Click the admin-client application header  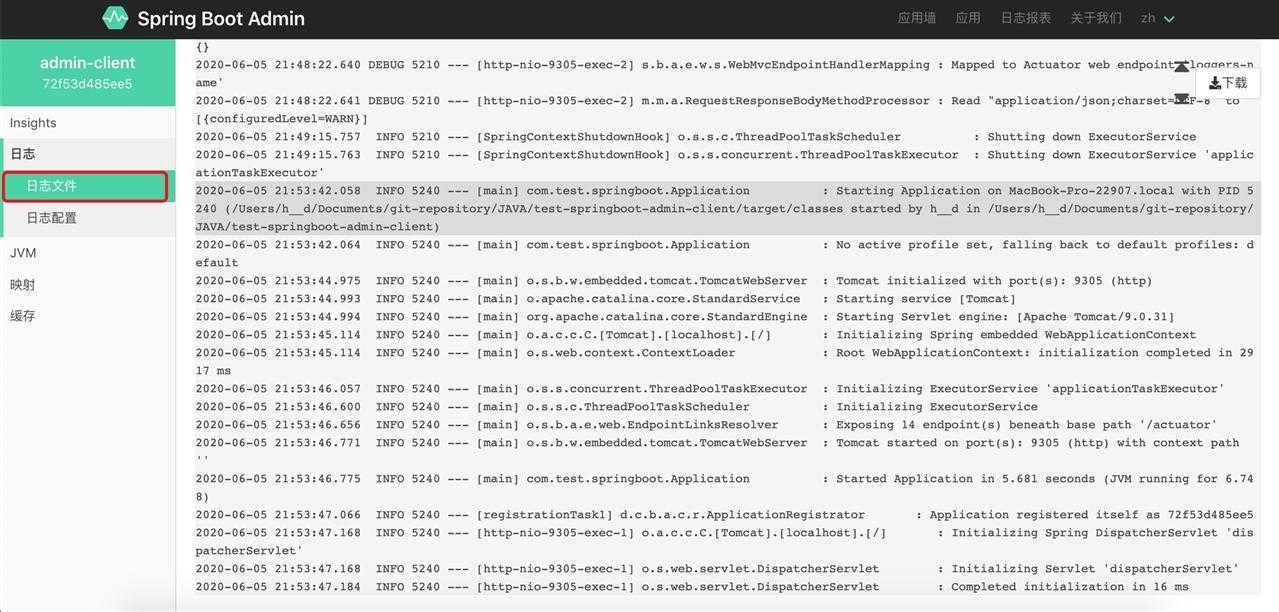88,62
